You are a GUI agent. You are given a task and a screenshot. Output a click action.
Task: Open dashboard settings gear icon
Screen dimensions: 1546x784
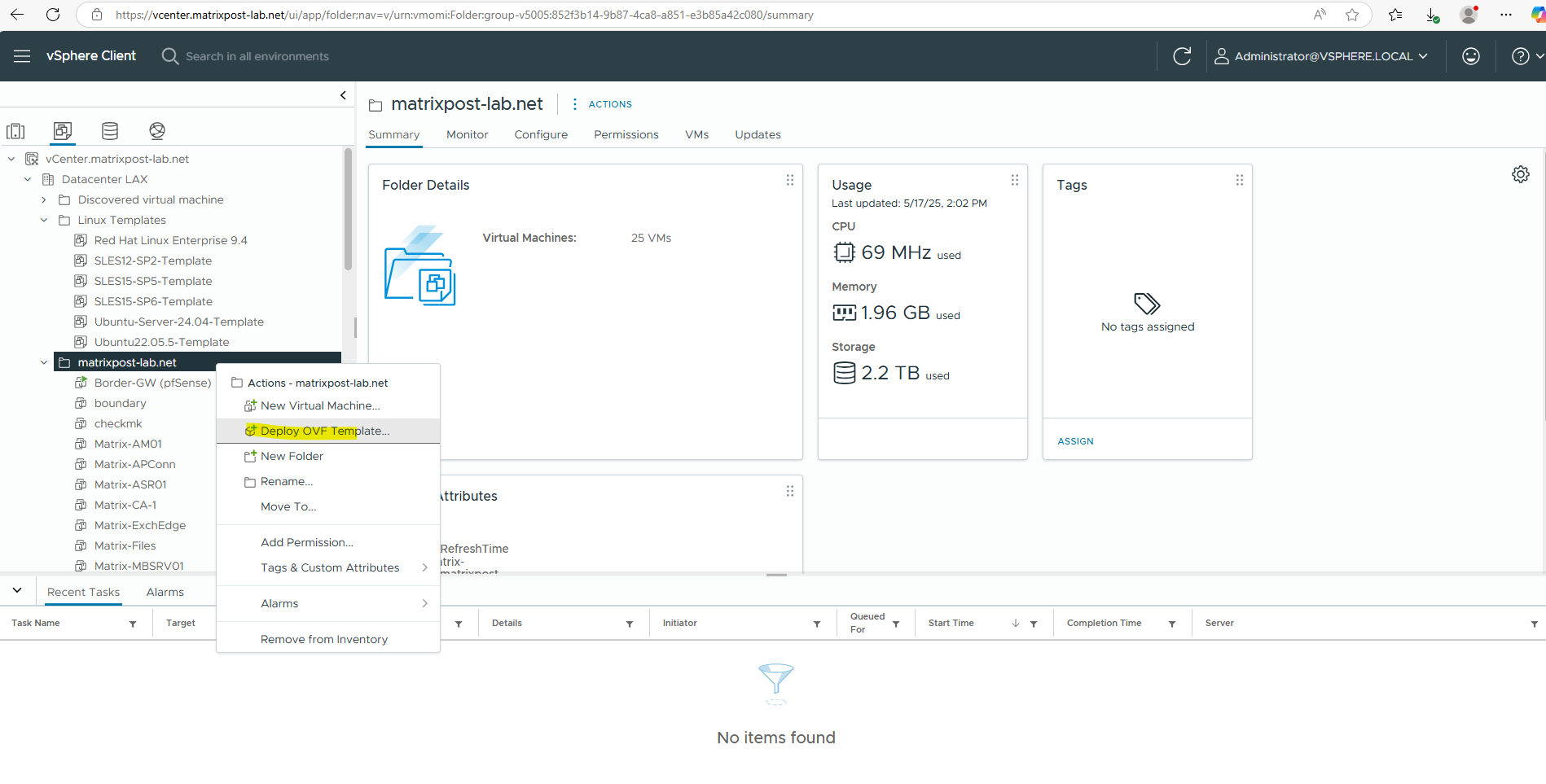coord(1521,174)
